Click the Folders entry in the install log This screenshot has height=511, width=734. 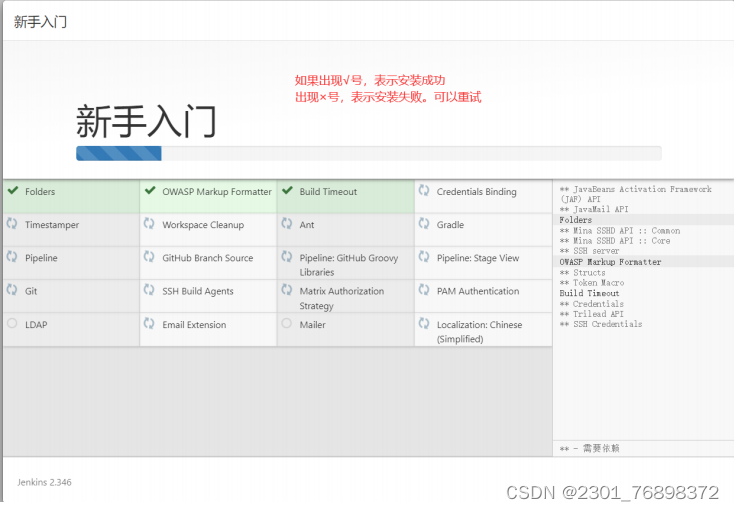575,220
